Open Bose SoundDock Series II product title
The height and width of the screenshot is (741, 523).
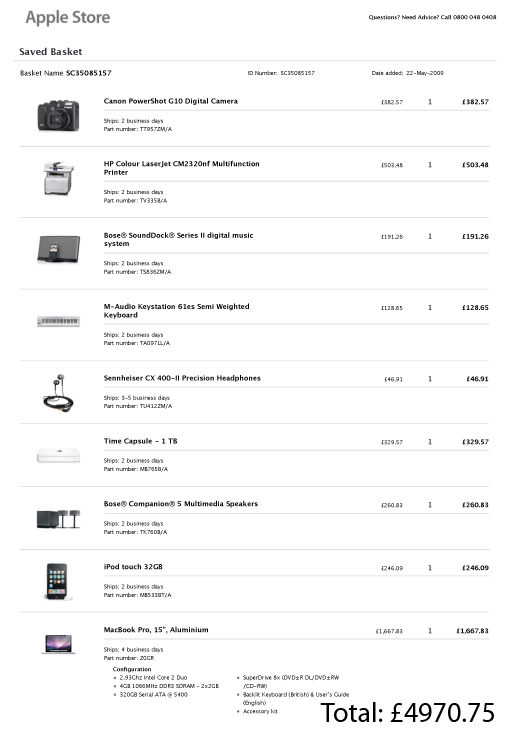click(x=179, y=239)
